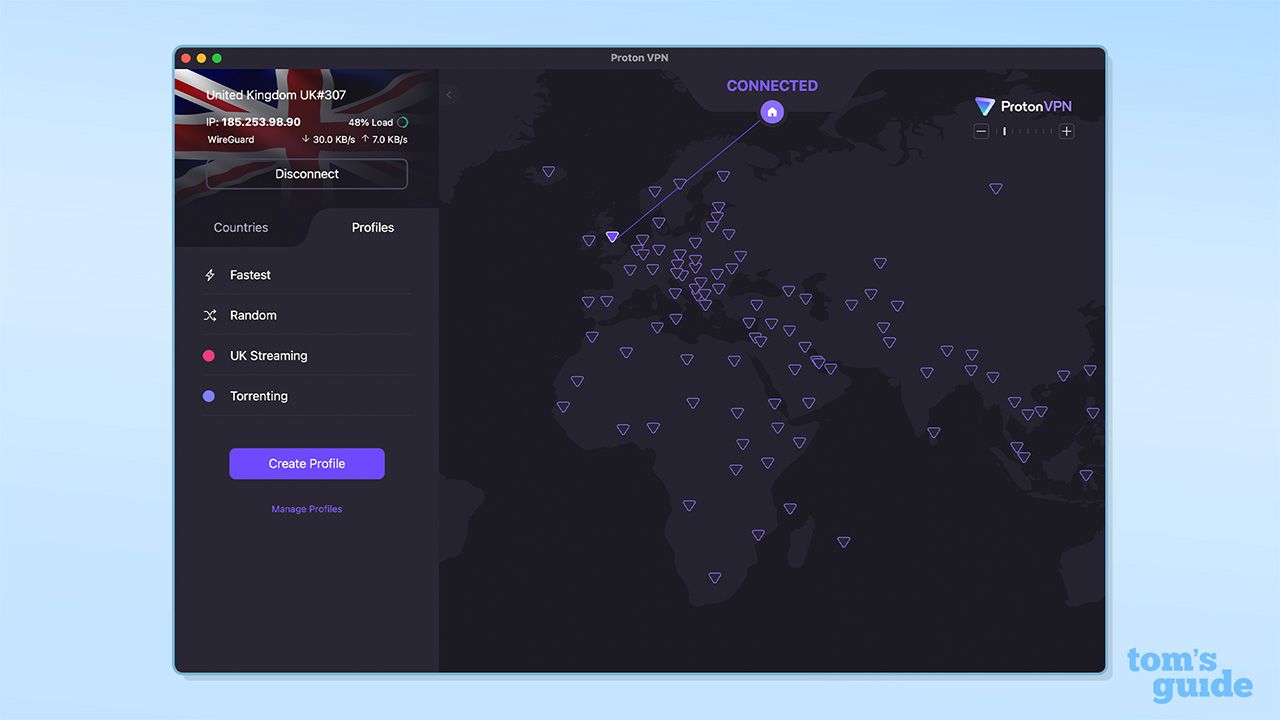Switch to the Profiles tab
This screenshot has width=1280, height=720.
coord(373,227)
